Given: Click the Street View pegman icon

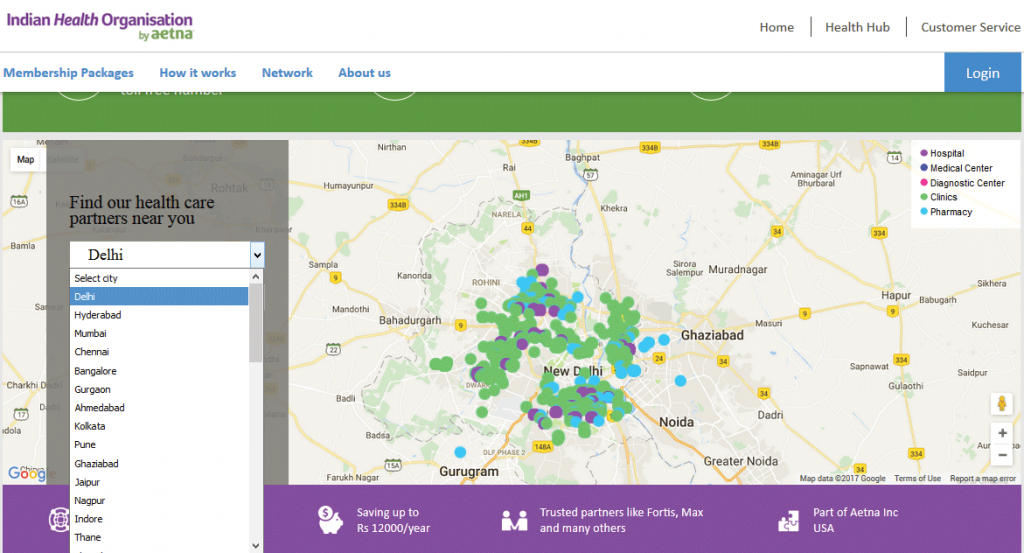Looking at the screenshot, I should [x=1001, y=403].
